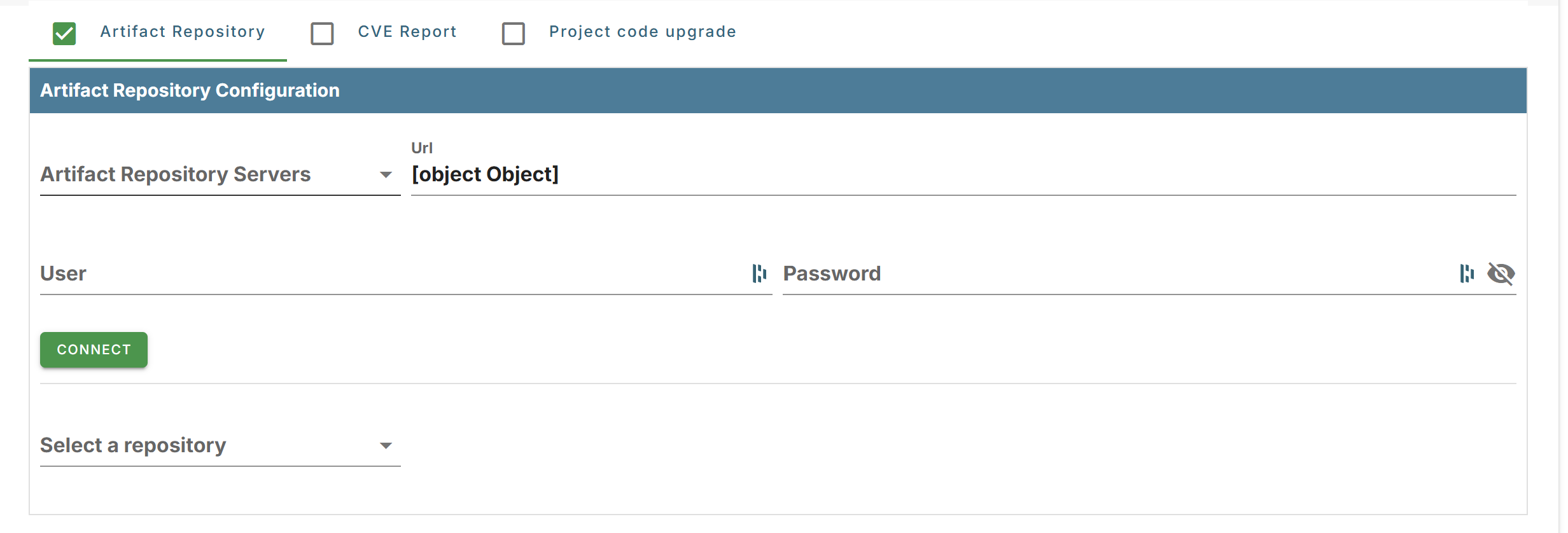Click the Select a repository placeholder text
1568x533 pixels.
click(x=133, y=445)
